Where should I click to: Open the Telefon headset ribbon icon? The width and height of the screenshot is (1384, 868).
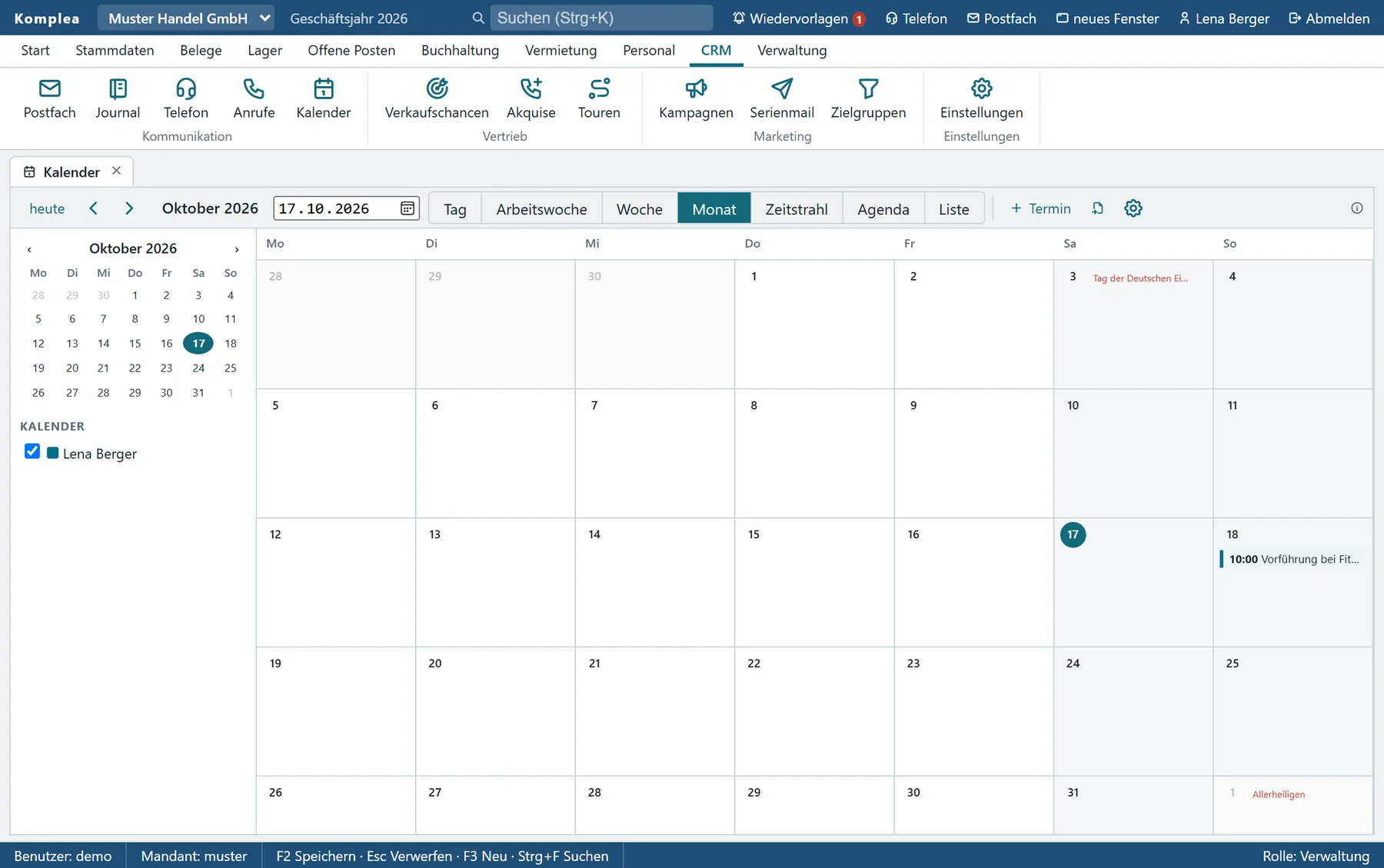[186, 99]
